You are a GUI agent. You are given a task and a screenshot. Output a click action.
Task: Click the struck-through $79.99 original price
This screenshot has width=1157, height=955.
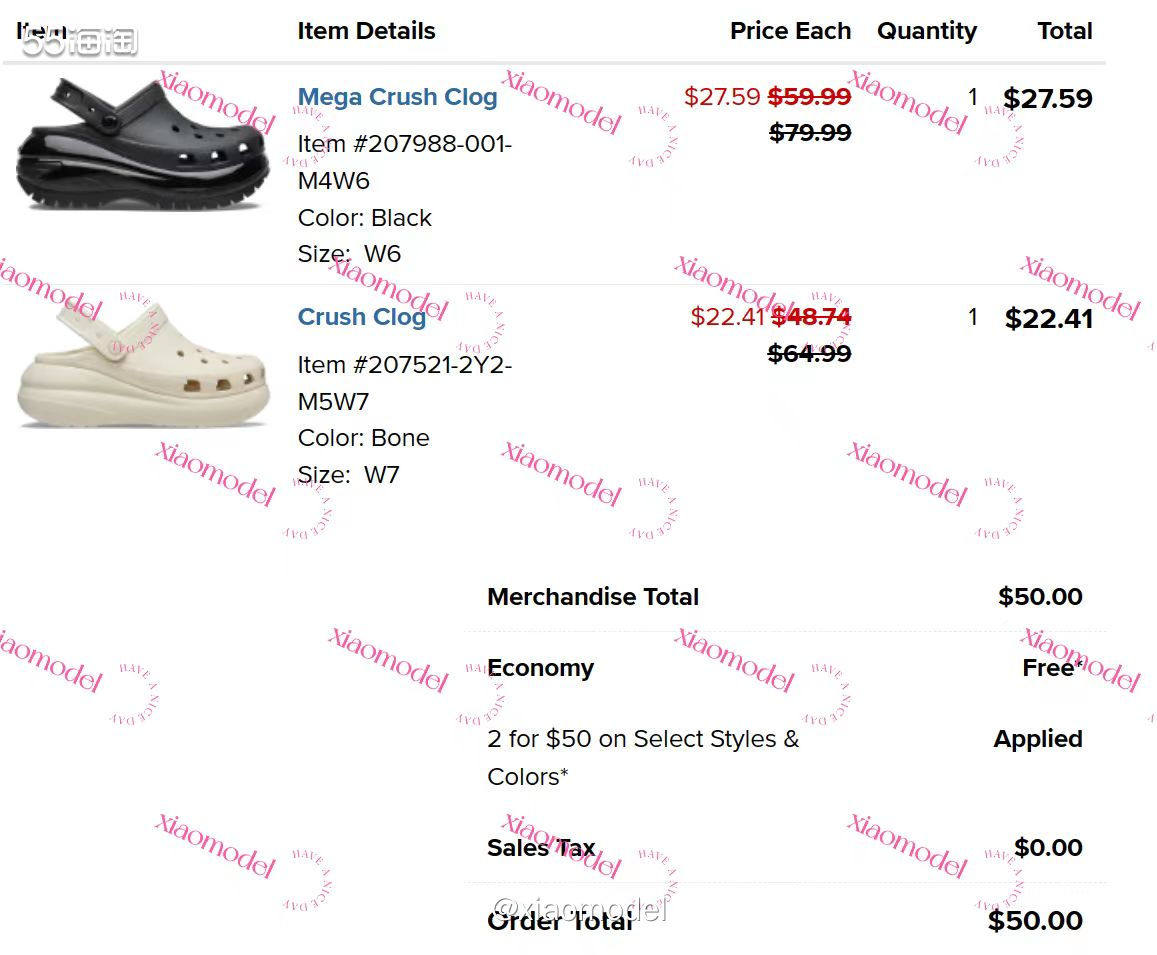pos(810,133)
